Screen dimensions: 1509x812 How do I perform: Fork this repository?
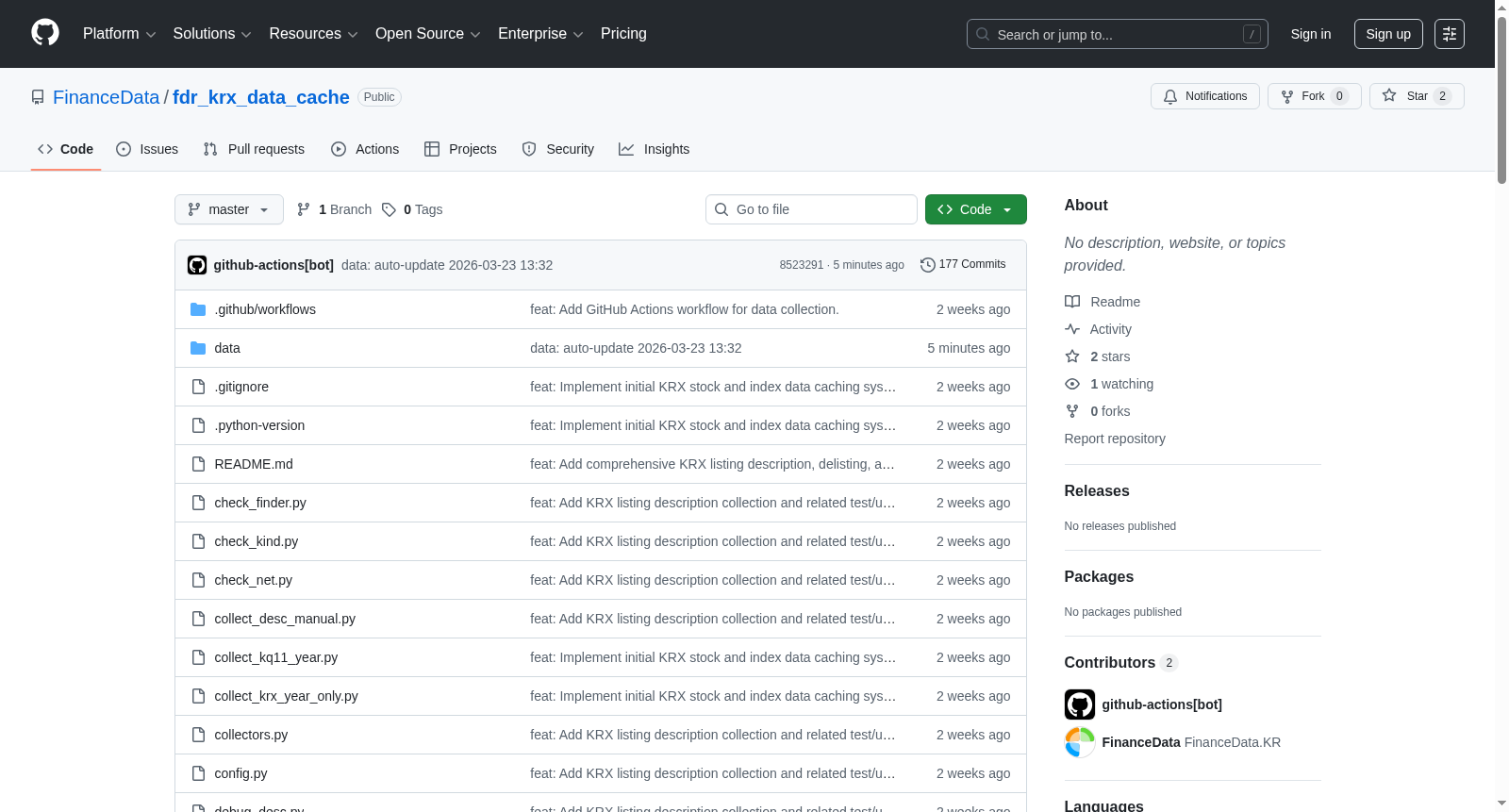click(x=1315, y=96)
